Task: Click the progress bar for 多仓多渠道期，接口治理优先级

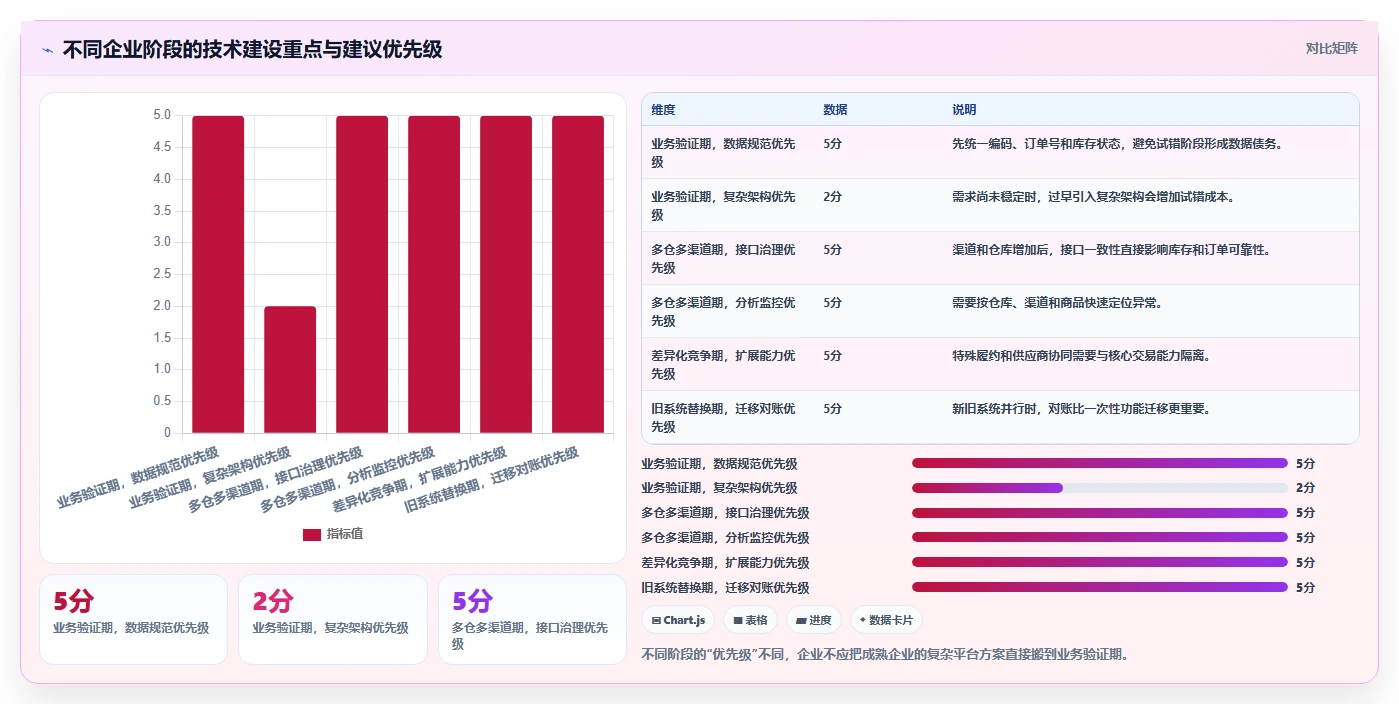Action: click(x=1100, y=513)
